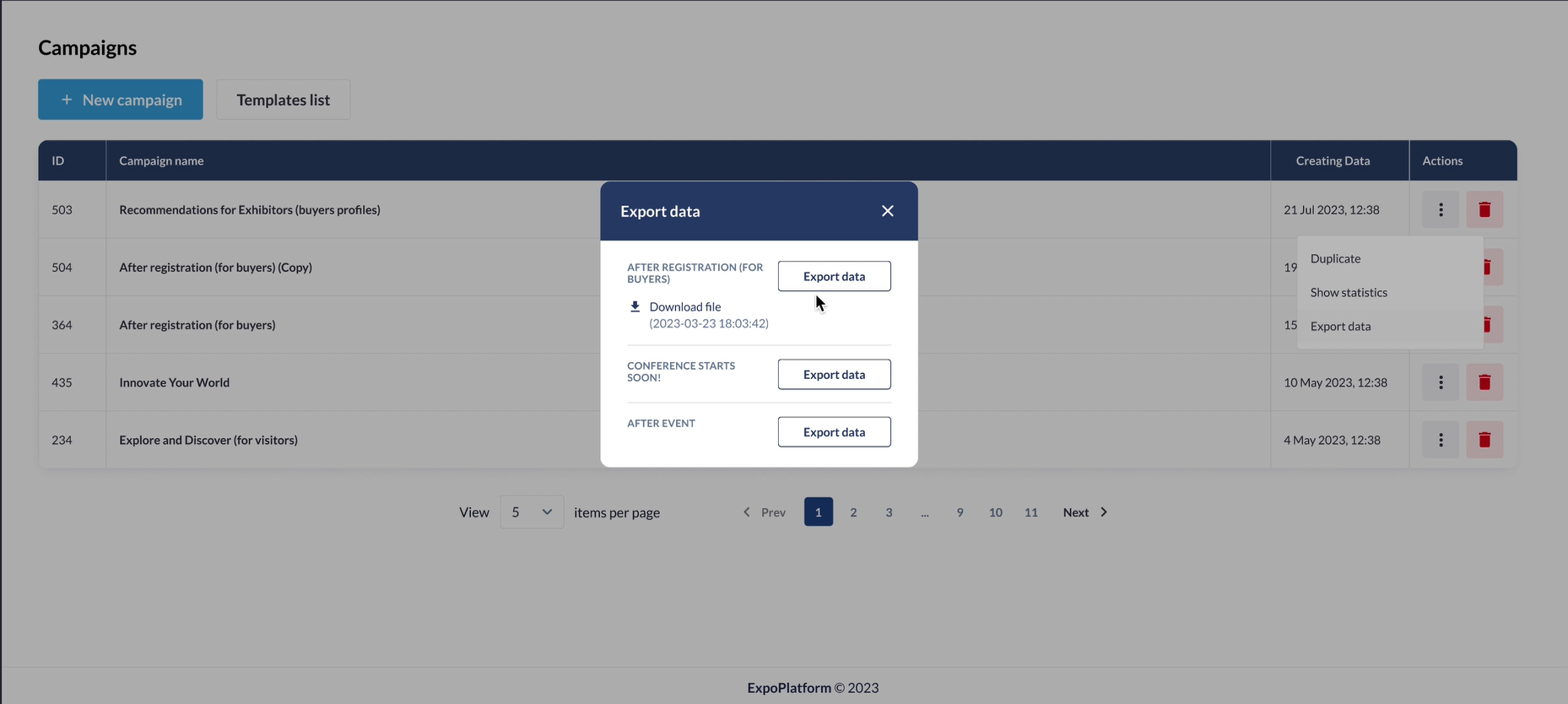Open three-dot menu for Innovate Your World
The width and height of the screenshot is (1568, 704).
click(1440, 382)
